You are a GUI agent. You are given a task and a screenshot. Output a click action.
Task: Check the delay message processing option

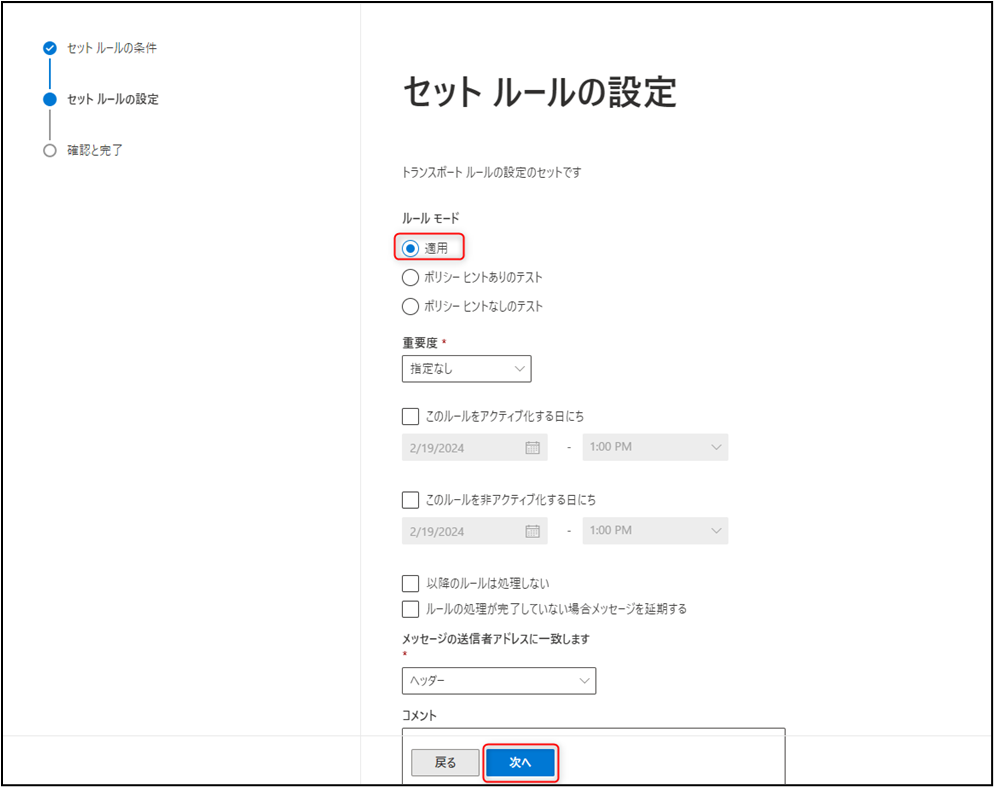click(x=409, y=608)
